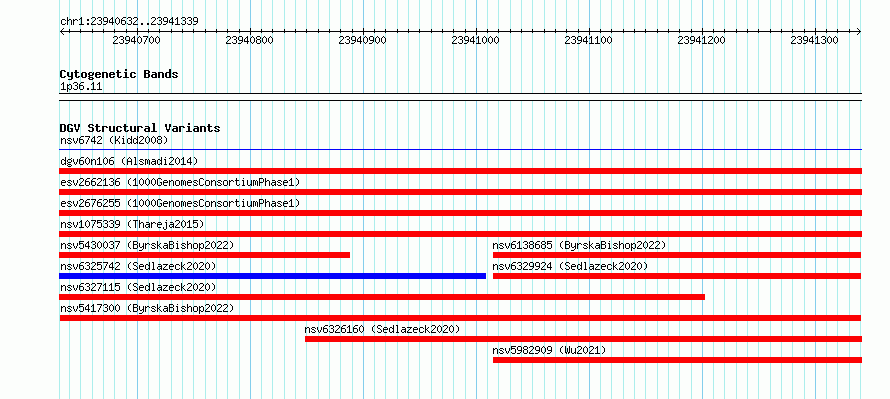The height and width of the screenshot is (399, 890).
Task: Open nsv6138685 (ByrskaBishop2022) variant label
Action: click(x=579, y=245)
